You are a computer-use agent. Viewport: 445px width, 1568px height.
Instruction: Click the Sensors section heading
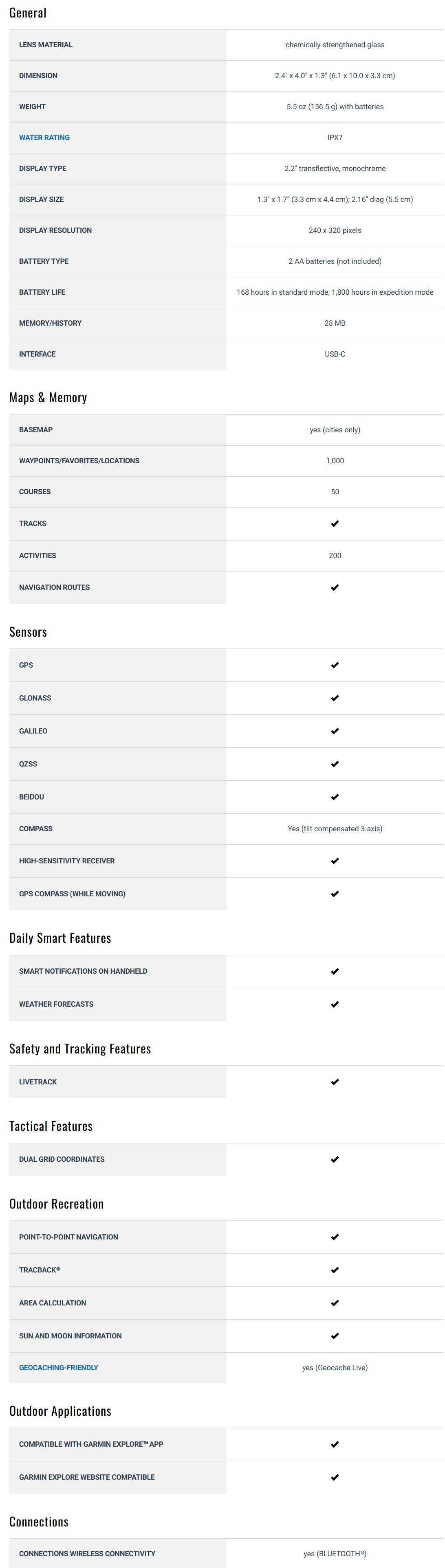pos(28,632)
